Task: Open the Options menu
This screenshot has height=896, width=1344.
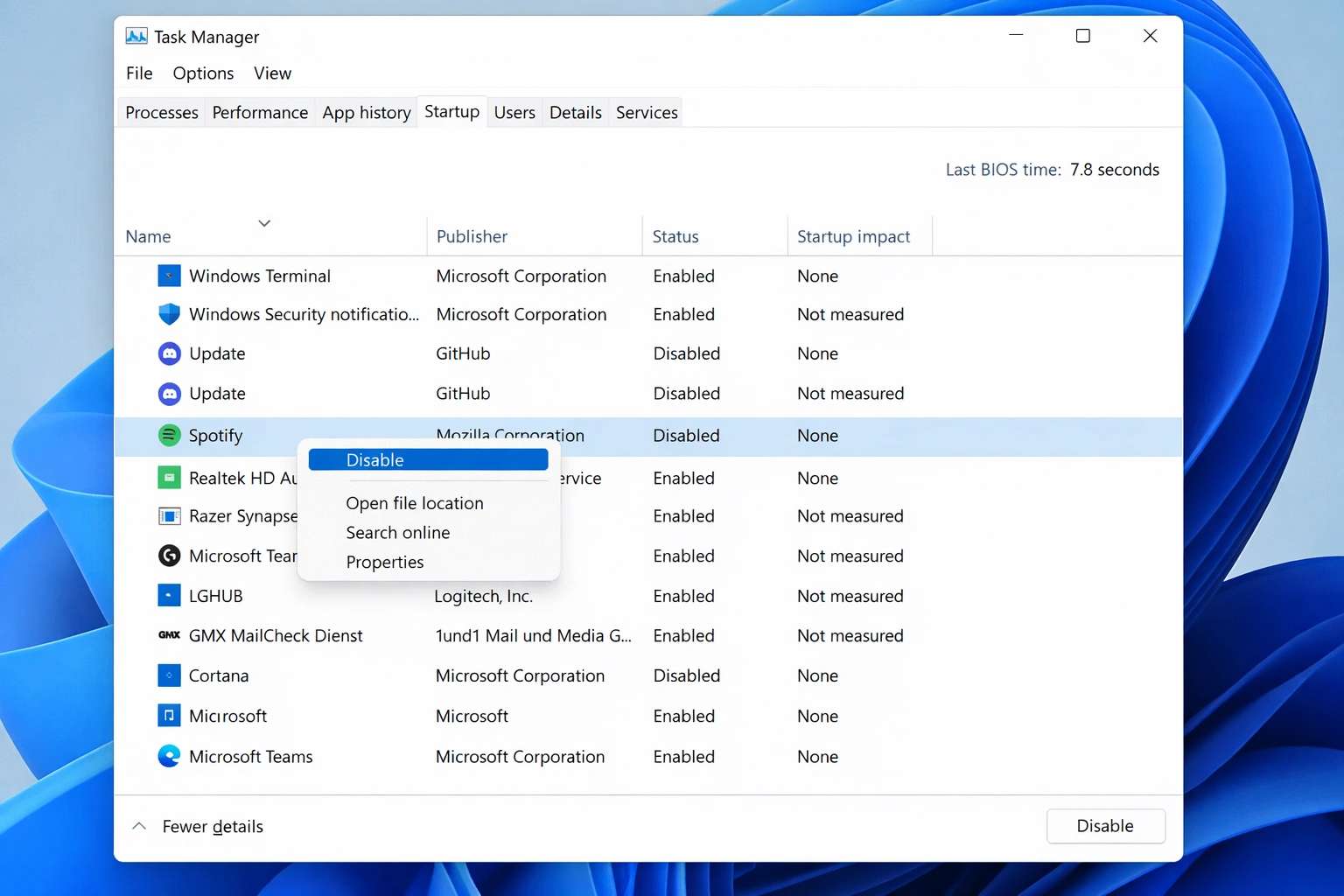Action: (203, 73)
